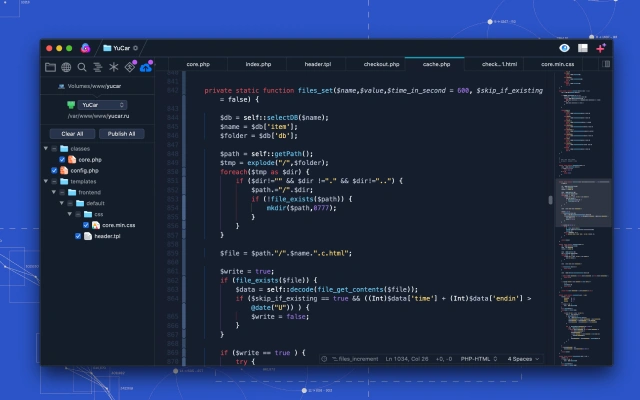Click the clock icon in status bar
The width and height of the screenshot is (640, 400).
pos(324,359)
